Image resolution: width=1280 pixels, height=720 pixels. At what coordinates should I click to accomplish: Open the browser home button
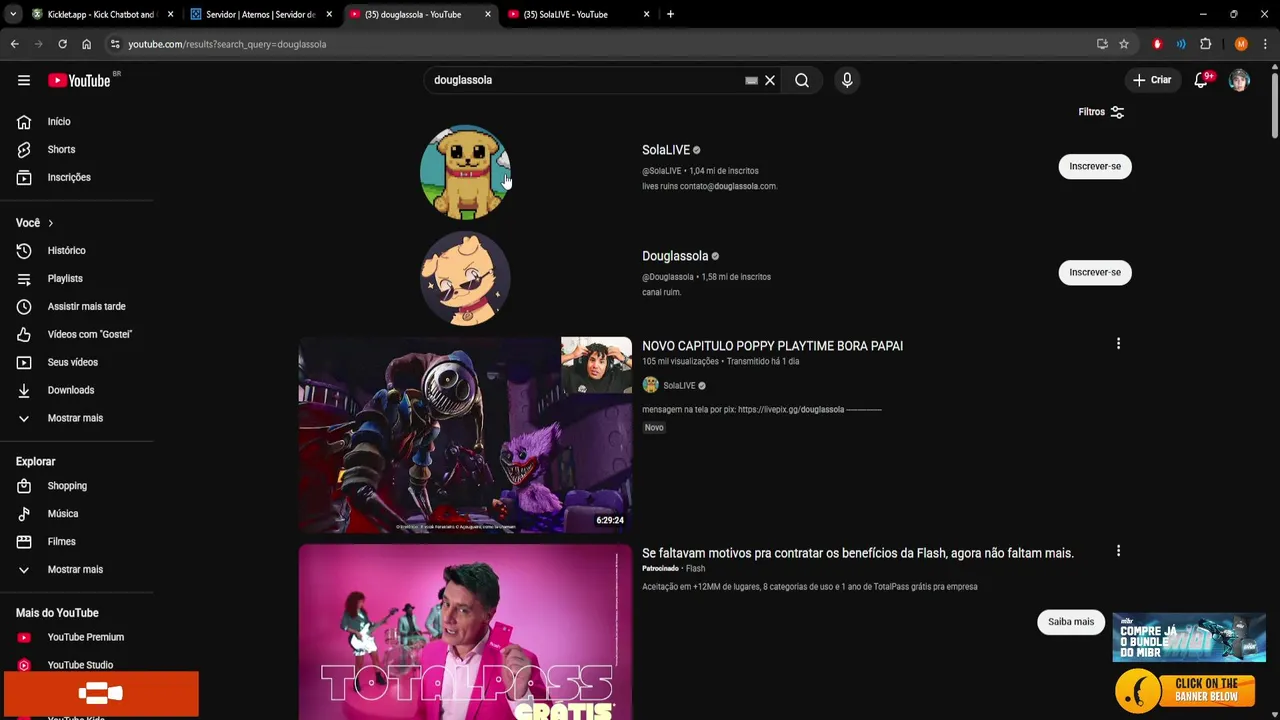[86, 44]
